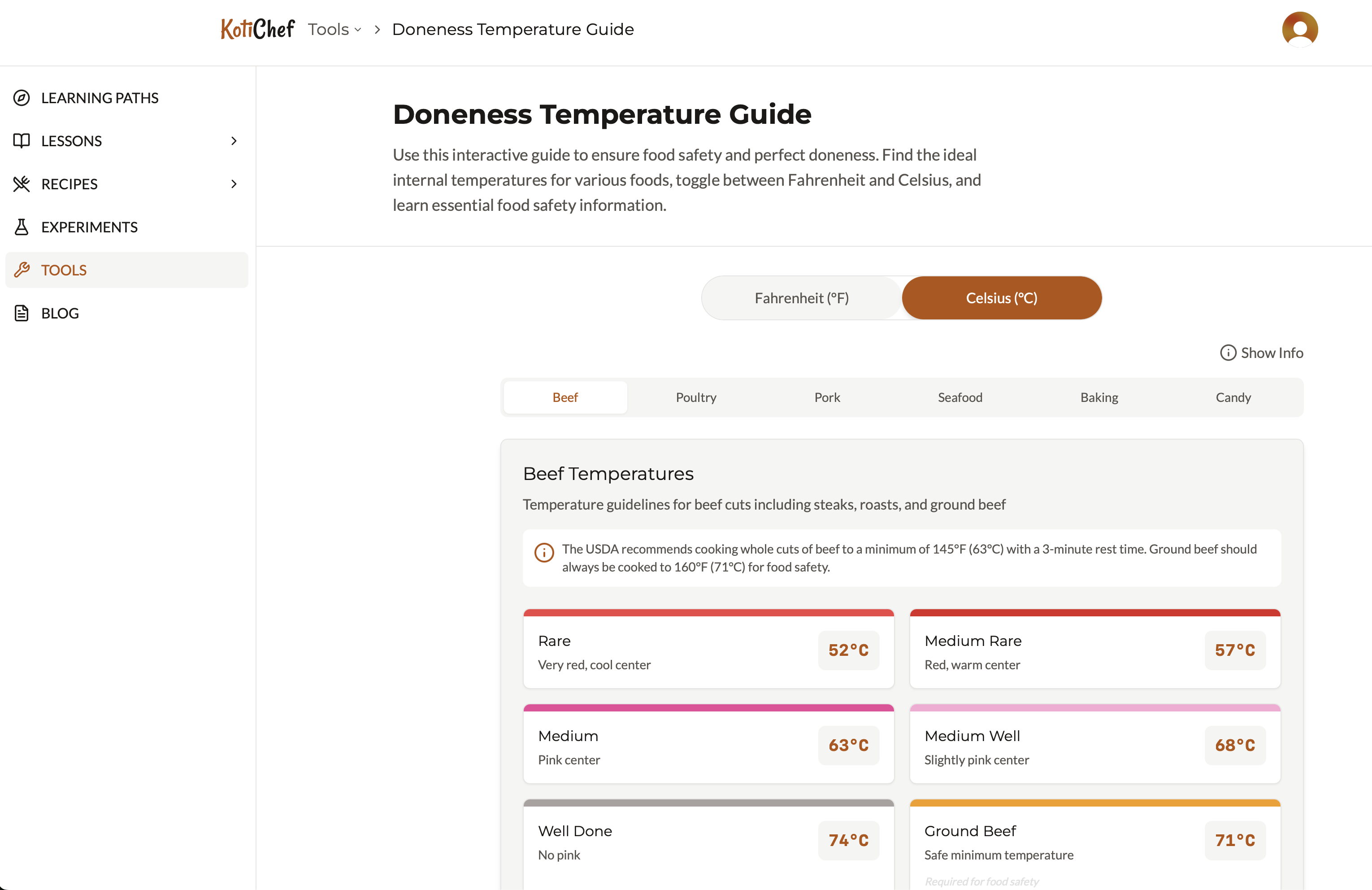This screenshot has height=890, width=1372.
Task: Click the Tools wrench icon
Action: click(22, 270)
